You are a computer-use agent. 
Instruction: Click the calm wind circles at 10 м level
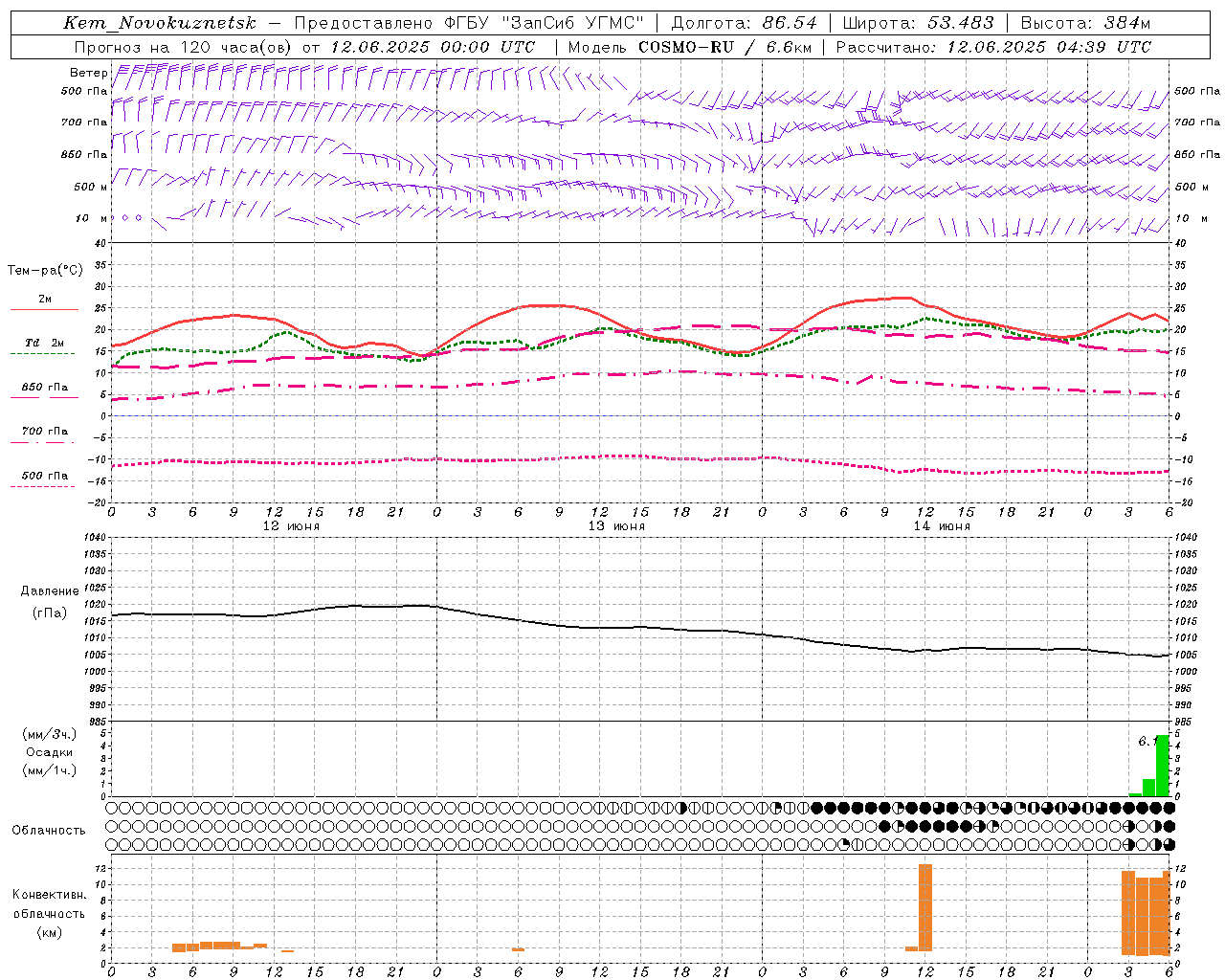[125, 218]
